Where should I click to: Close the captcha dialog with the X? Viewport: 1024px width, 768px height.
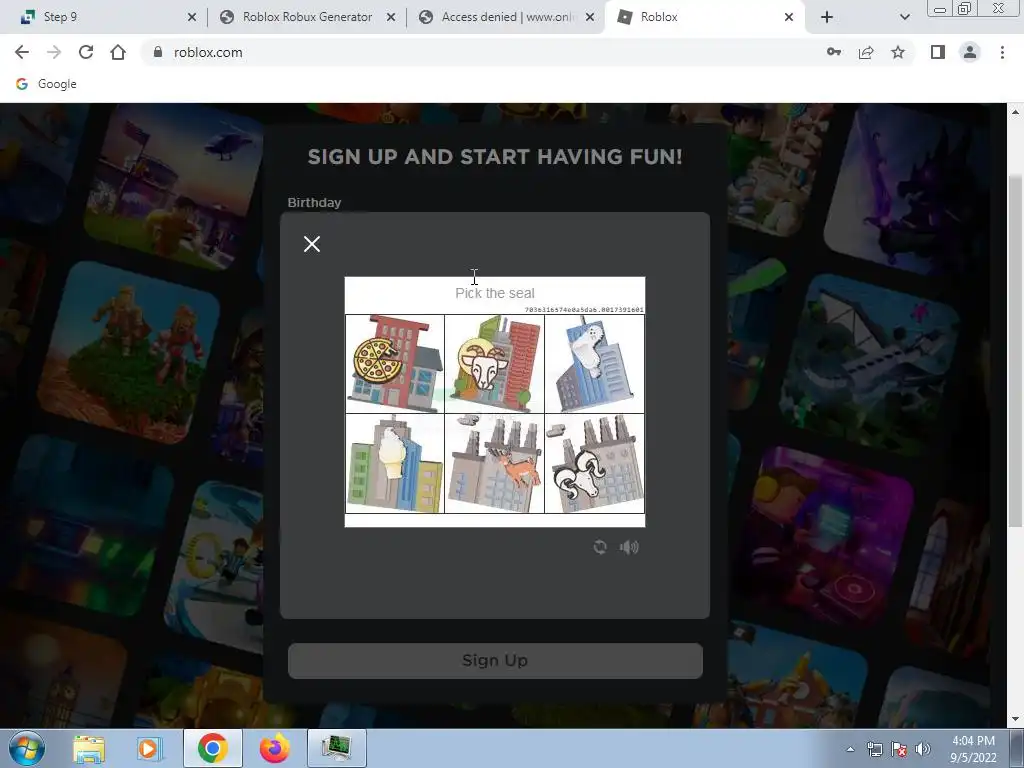(312, 244)
